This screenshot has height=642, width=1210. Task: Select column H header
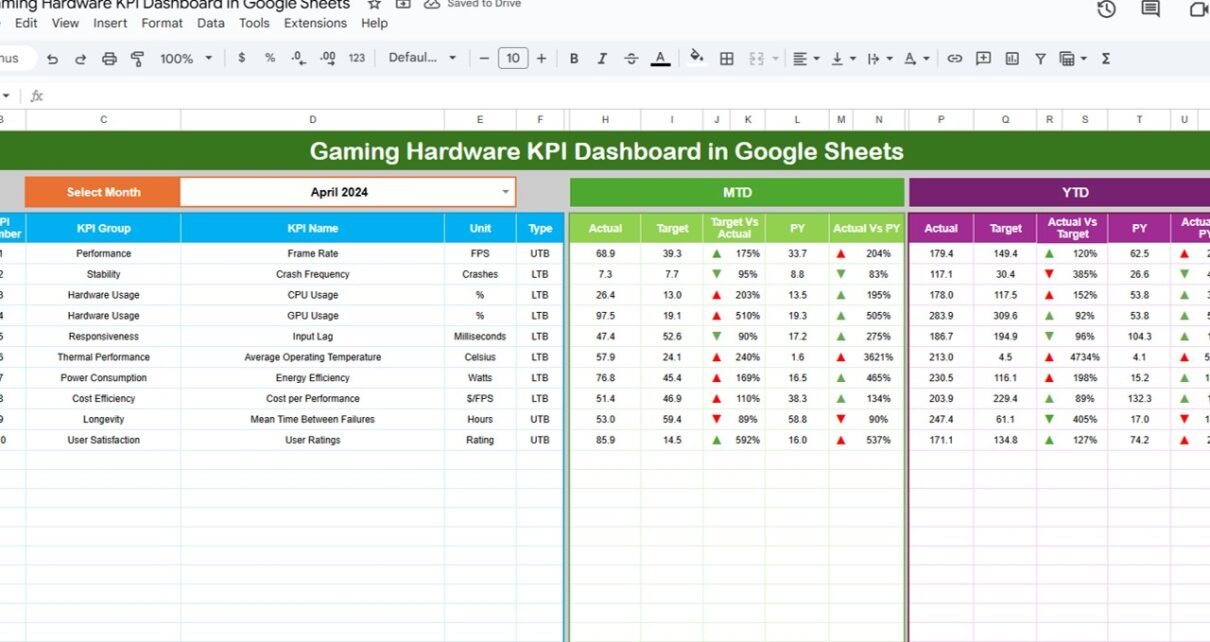pos(605,120)
